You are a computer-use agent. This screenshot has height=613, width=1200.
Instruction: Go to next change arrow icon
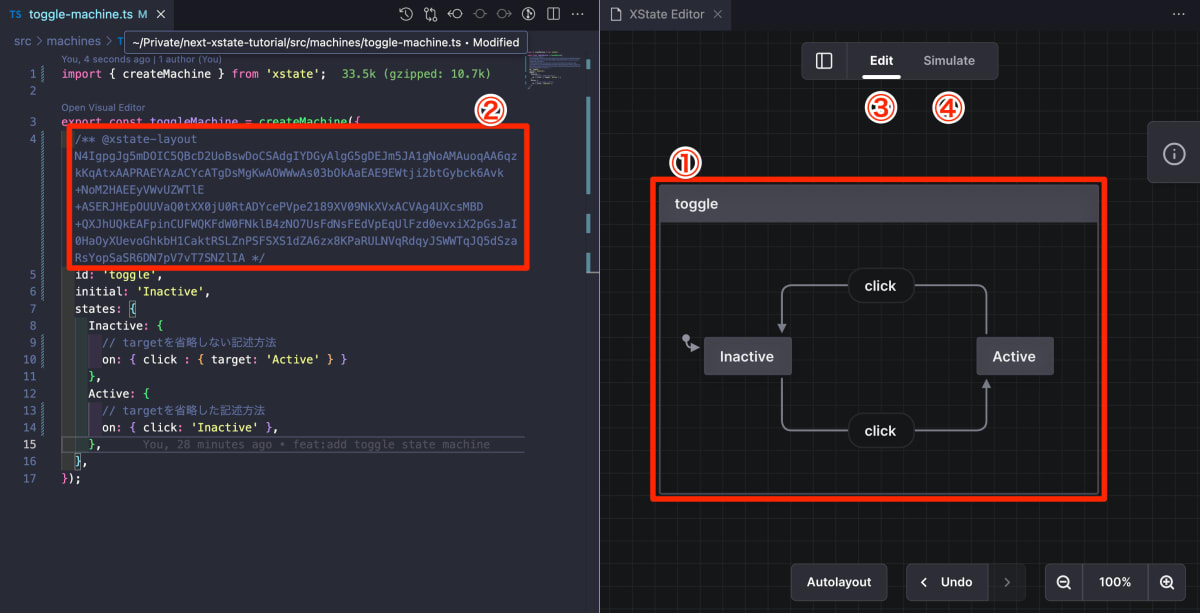click(504, 14)
